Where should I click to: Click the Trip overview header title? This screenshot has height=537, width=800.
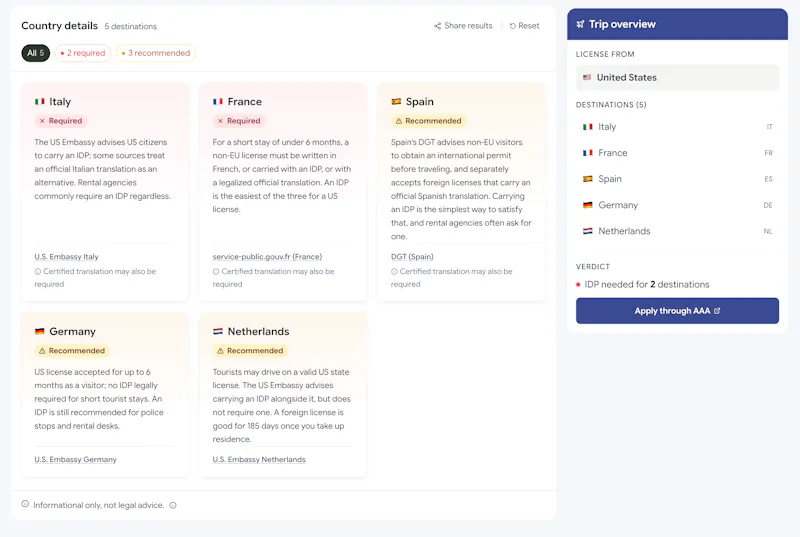click(x=622, y=24)
